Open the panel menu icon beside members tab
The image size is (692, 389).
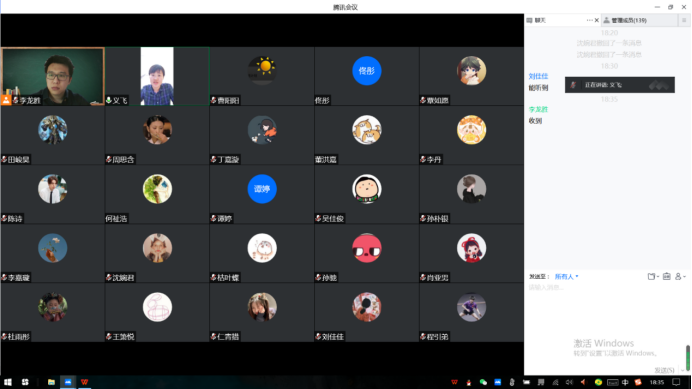click(684, 20)
